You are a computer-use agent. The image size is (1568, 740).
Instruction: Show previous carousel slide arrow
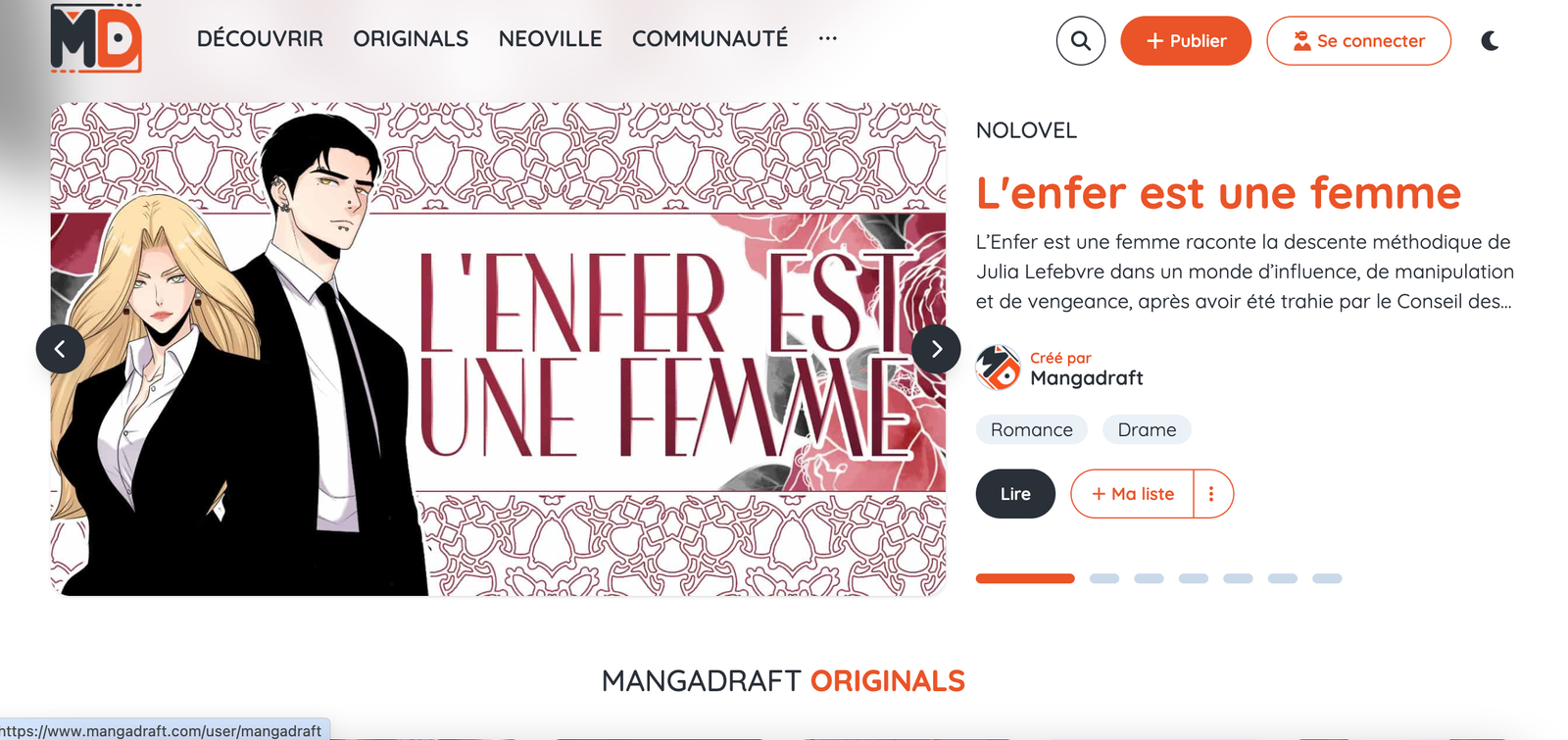point(61,349)
